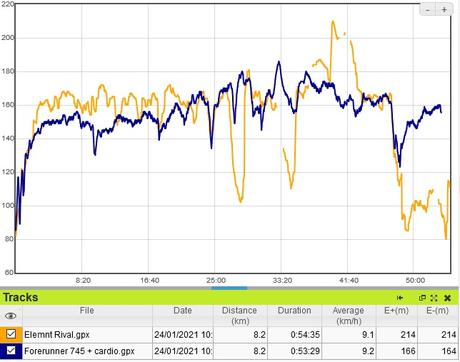
Task: Click Elemnt Rival average speed 9.1
Action: coord(368,335)
